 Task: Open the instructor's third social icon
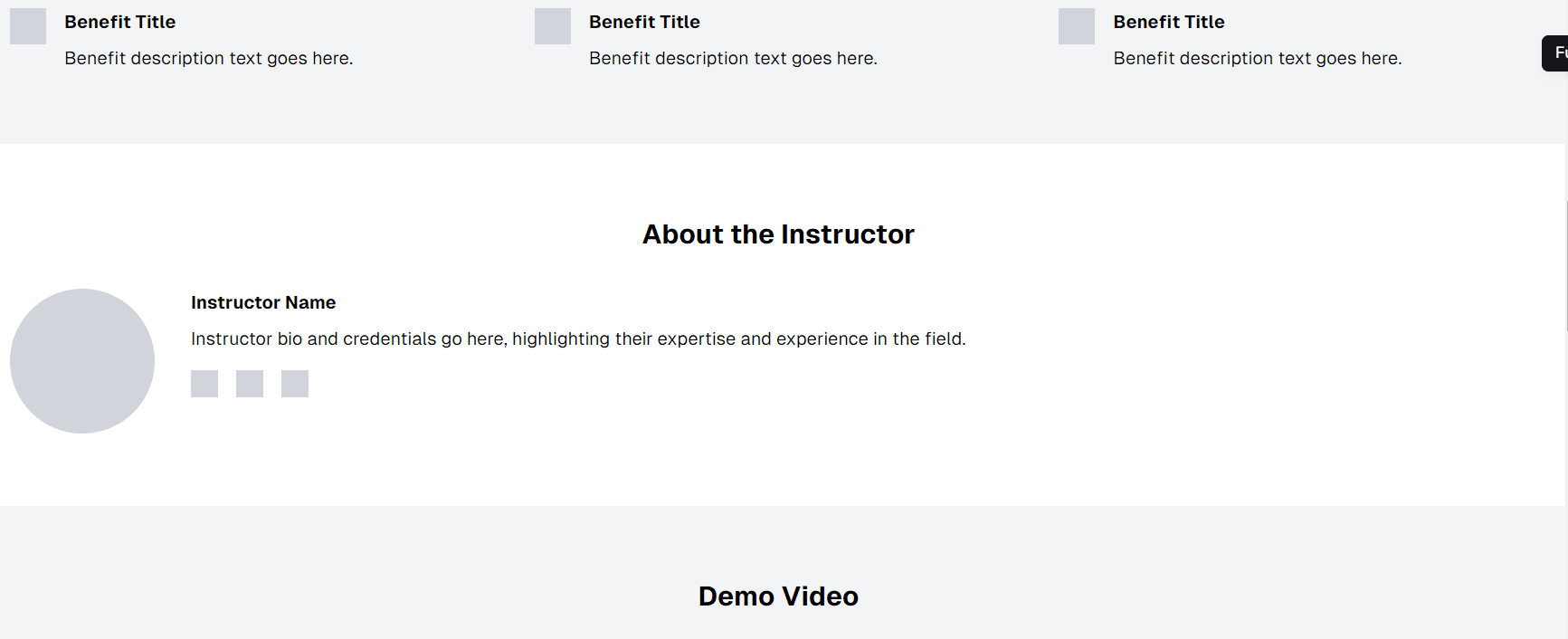[295, 384]
